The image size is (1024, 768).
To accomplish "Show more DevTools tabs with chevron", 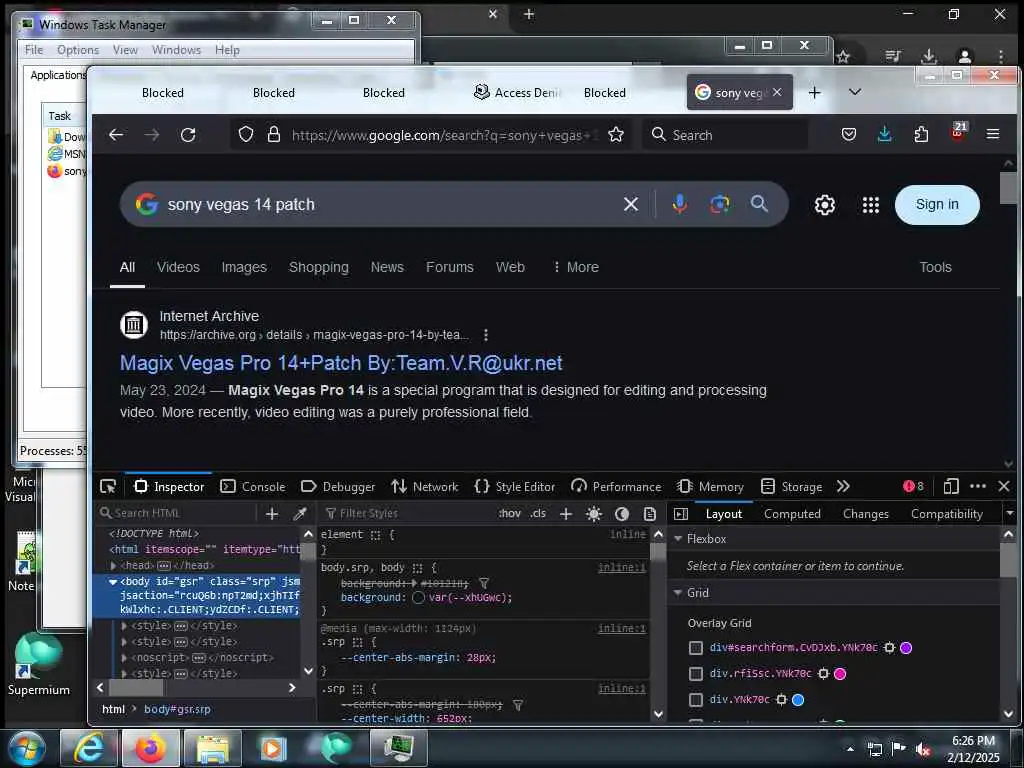I will tap(843, 487).
